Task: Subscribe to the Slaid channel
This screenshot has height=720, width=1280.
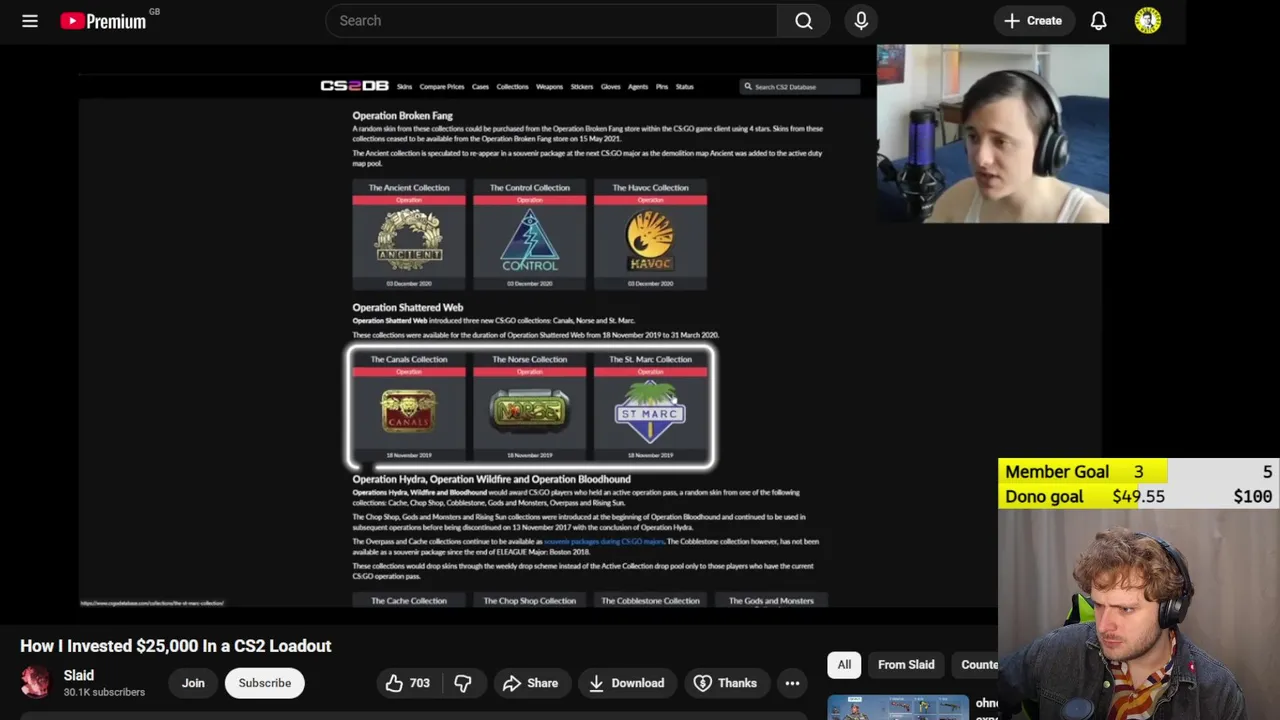Action: click(x=265, y=683)
